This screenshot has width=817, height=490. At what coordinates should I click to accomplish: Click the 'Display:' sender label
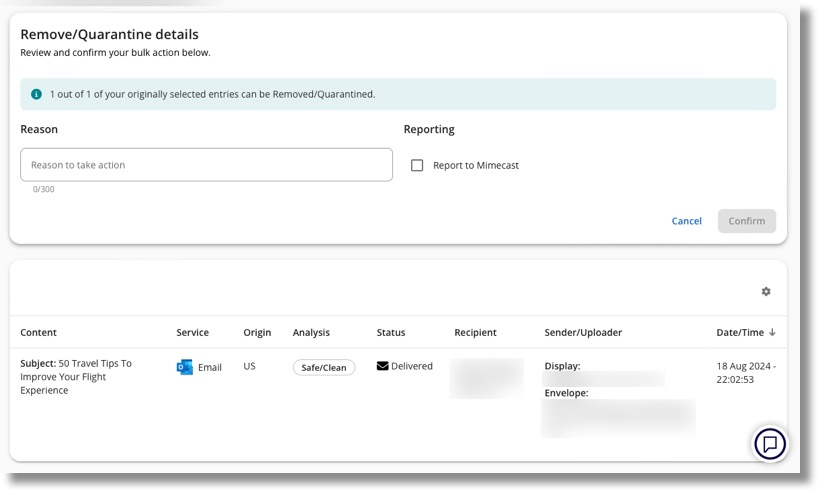[562, 366]
